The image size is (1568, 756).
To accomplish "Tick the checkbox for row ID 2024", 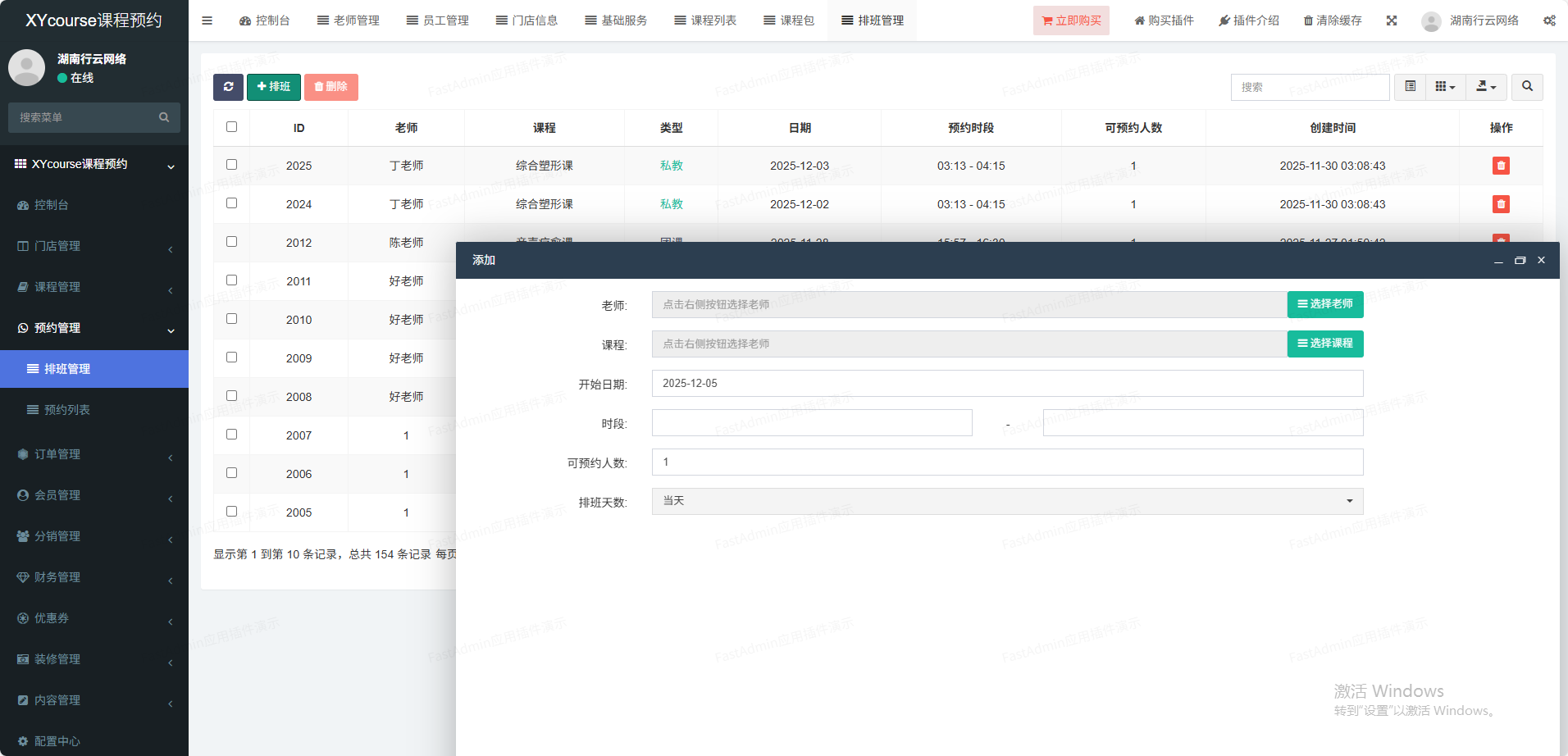I will [232, 203].
